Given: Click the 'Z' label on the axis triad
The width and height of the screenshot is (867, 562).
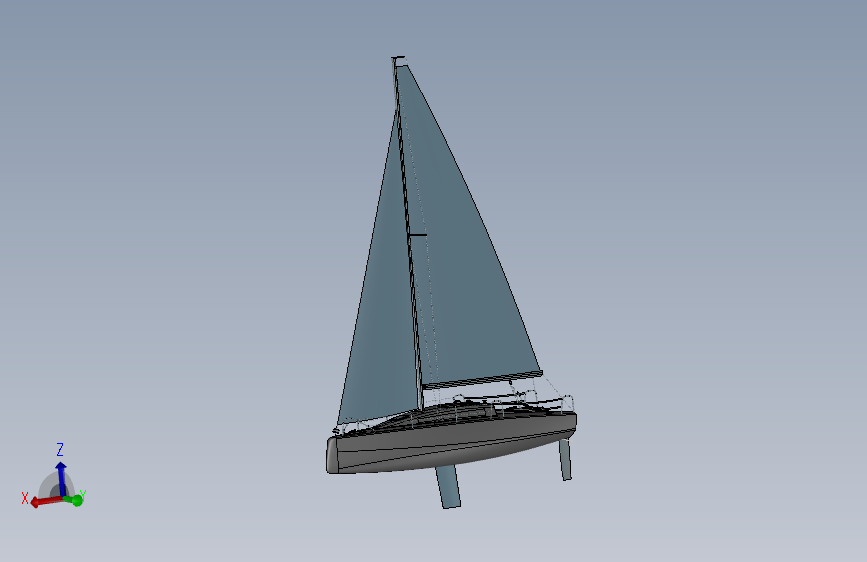Looking at the screenshot, I should click(x=60, y=449).
